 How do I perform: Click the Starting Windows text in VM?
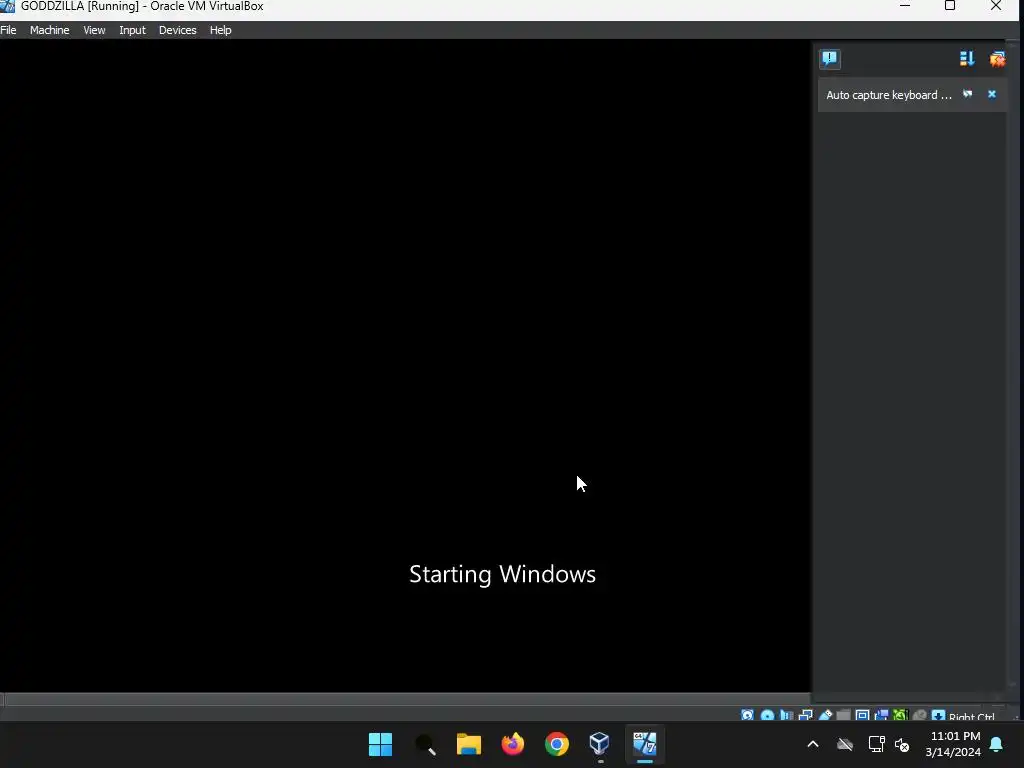click(502, 574)
